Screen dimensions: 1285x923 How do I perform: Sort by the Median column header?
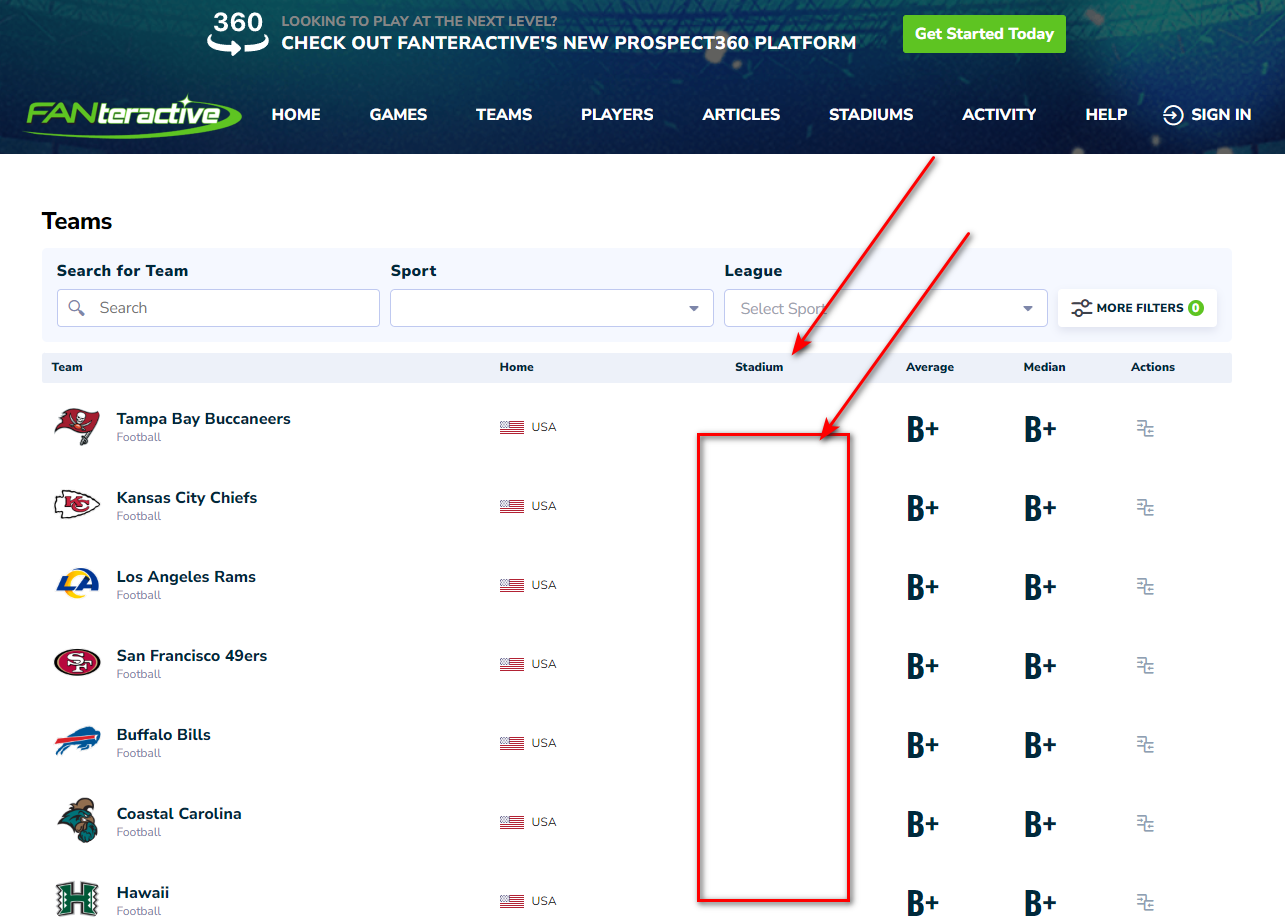[x=1045, y=367]
